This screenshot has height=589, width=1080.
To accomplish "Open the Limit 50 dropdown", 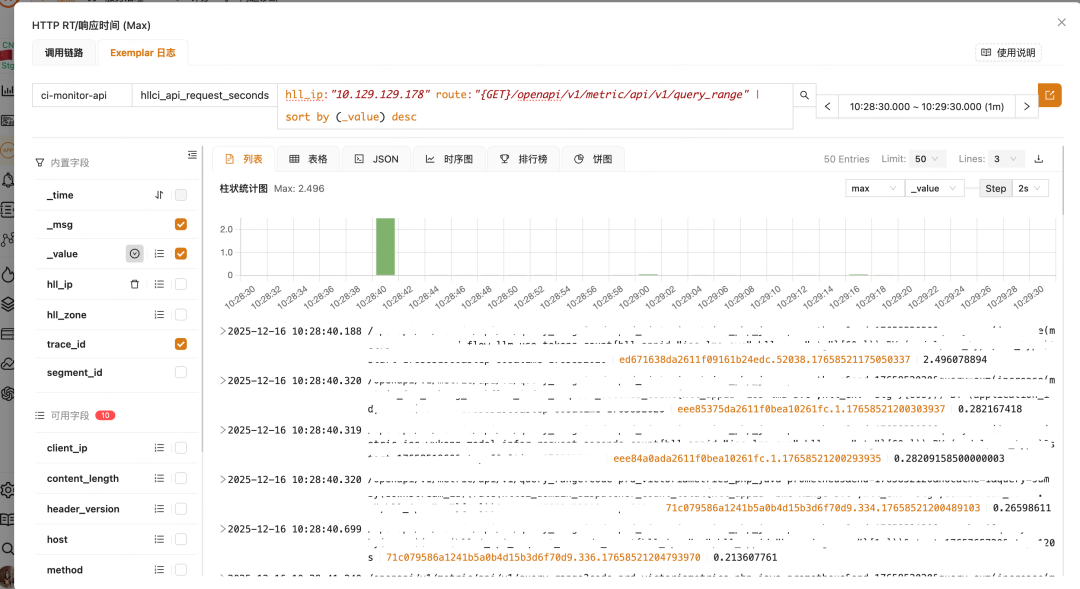I will click(x=926, y=159).
